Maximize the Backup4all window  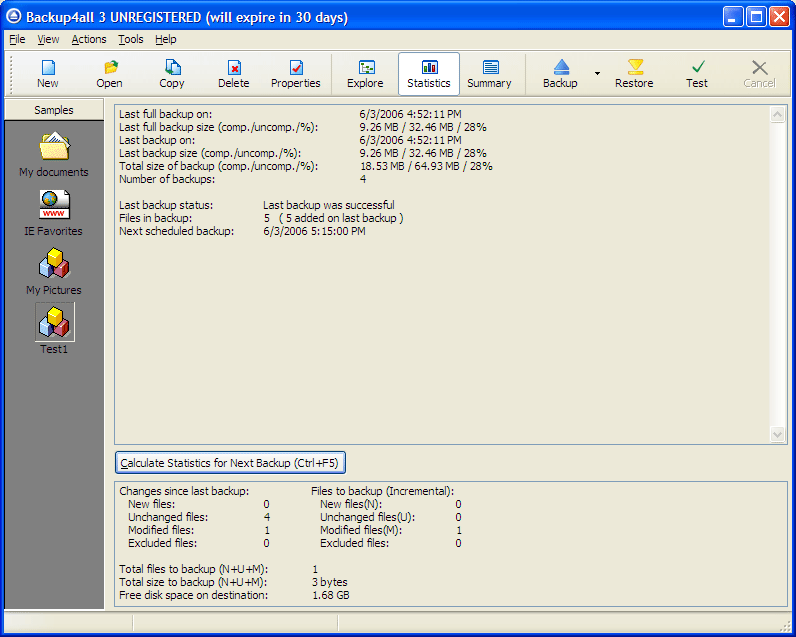tap(756, 17)
